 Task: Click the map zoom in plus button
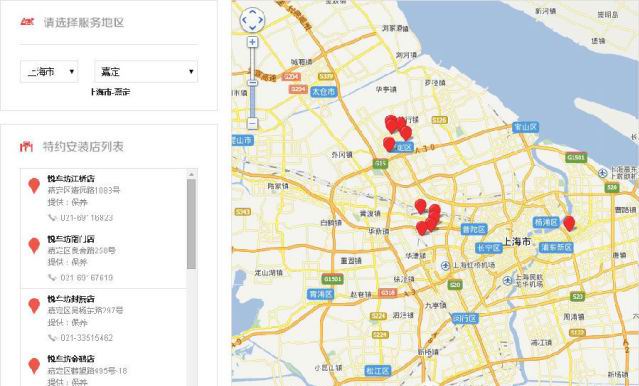click(253, 42)
